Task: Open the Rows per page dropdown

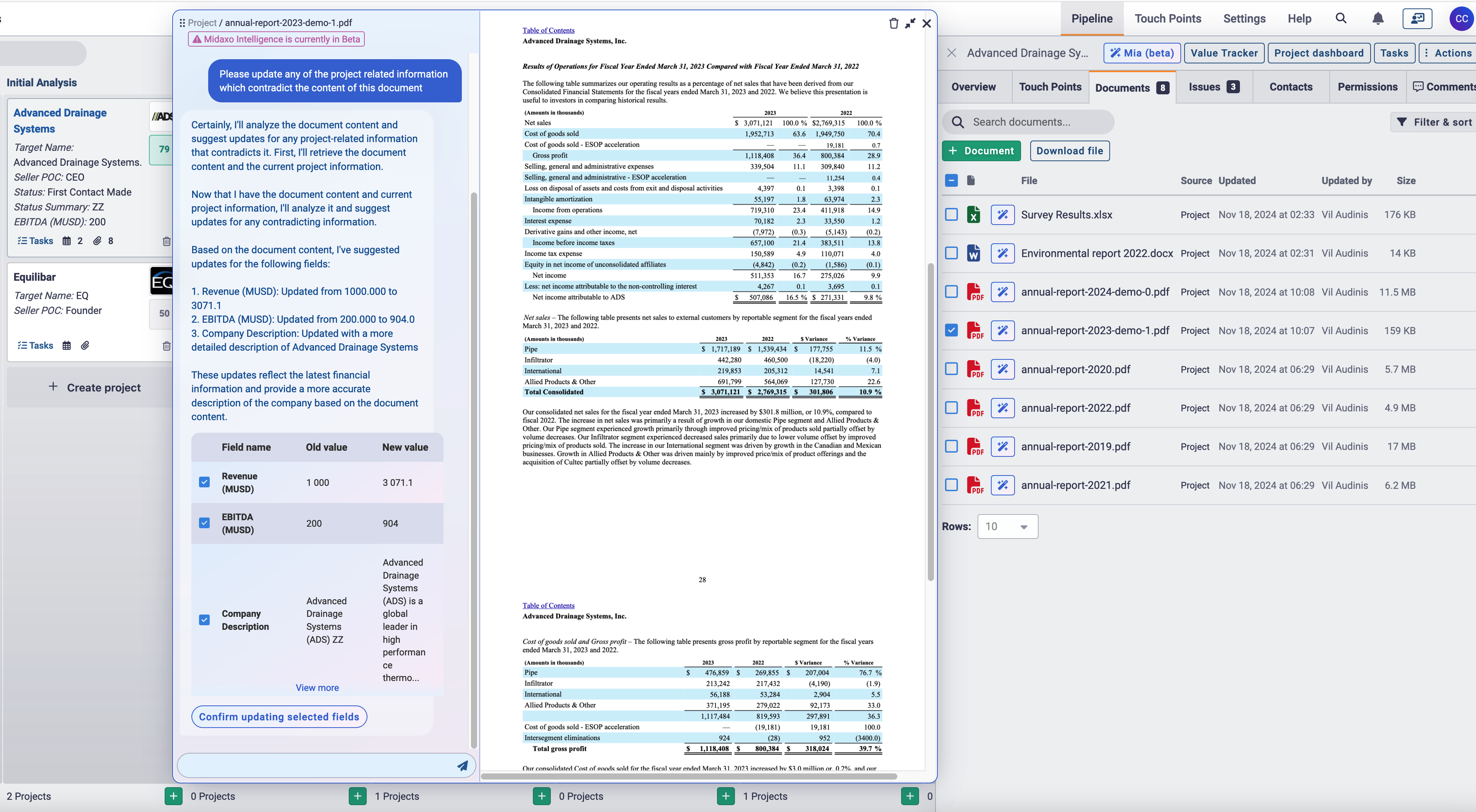Action: pos(1007,527)
